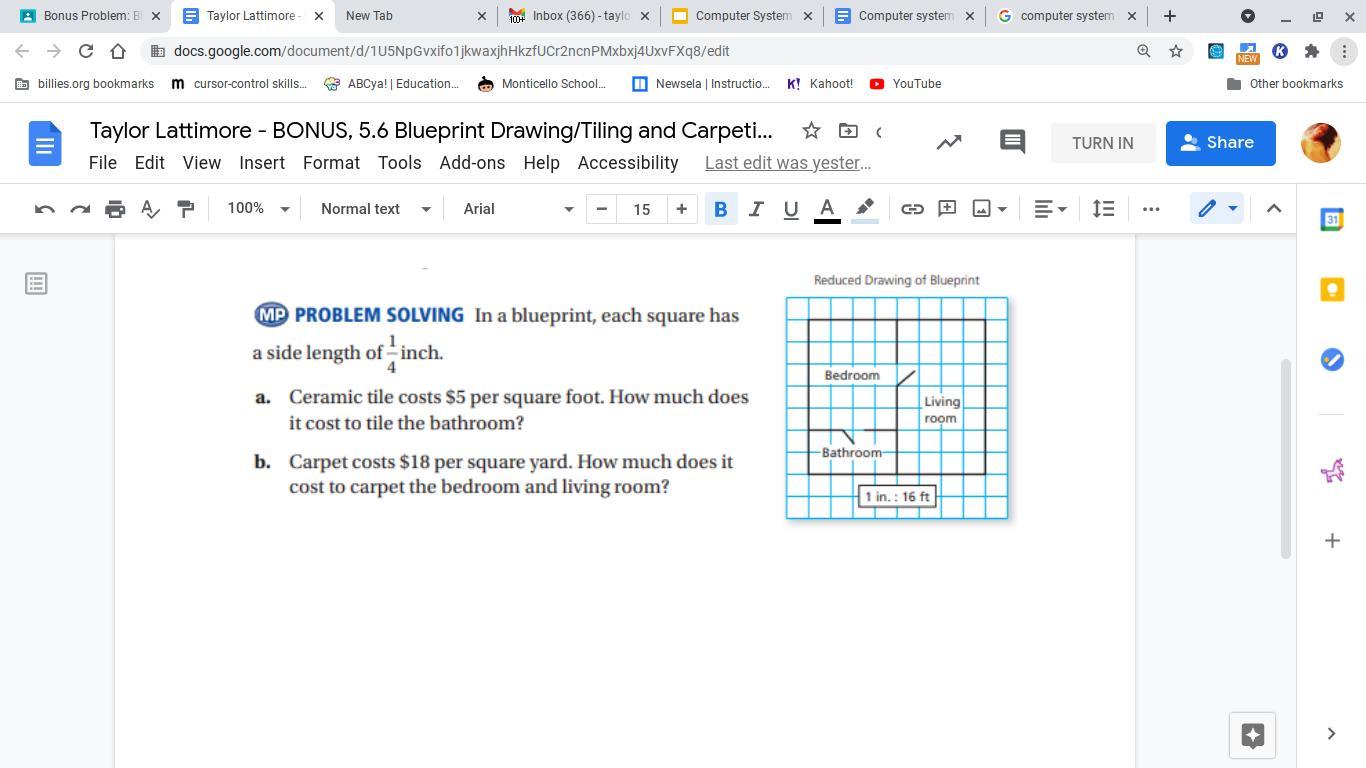Open the Insert menu
Viewport: 1366px width, 768px height.
pyautogui.click(x=262, y=163)
